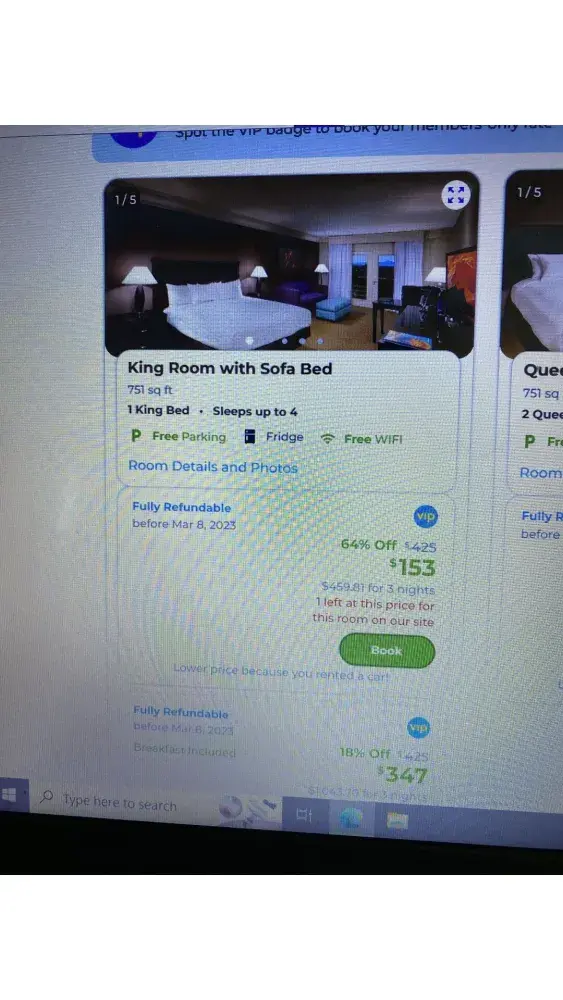The image size is (563, 1000).
Task: Select the first photo carousel dot
Action: point(249,341)
